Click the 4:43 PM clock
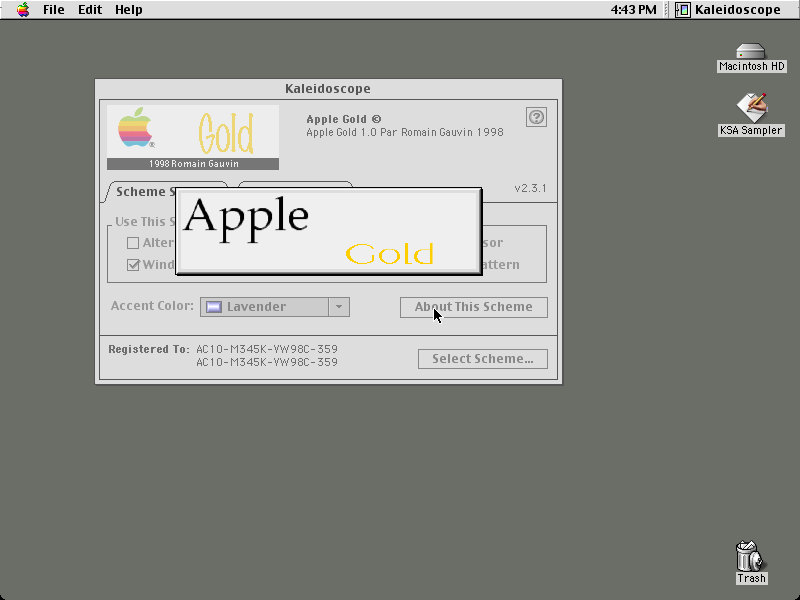The width and height of the screenshot is (800, 600). (633, 10)
